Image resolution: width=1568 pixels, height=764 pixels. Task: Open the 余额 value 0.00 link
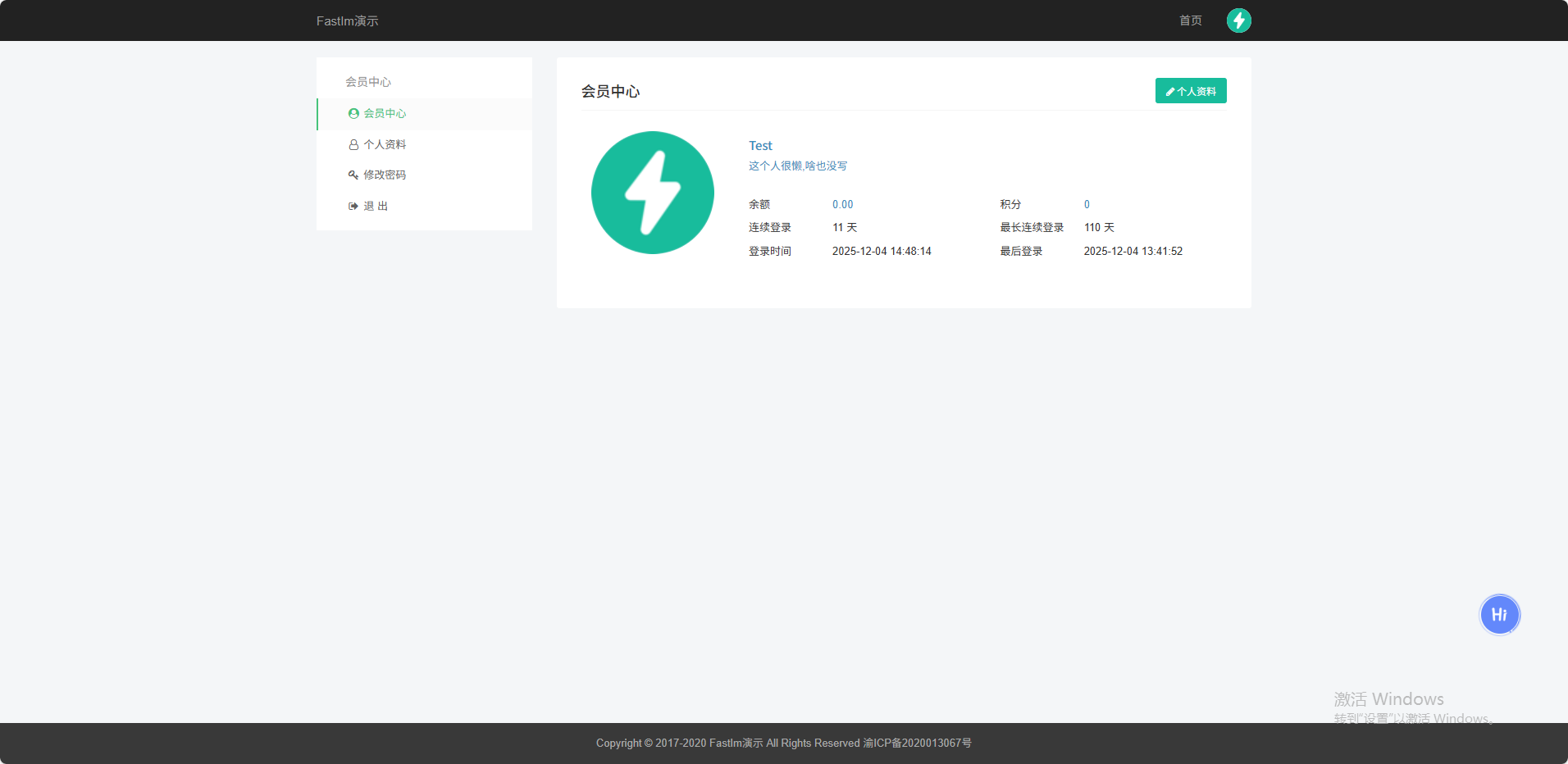pyautogui.click(x=842, y=205)
